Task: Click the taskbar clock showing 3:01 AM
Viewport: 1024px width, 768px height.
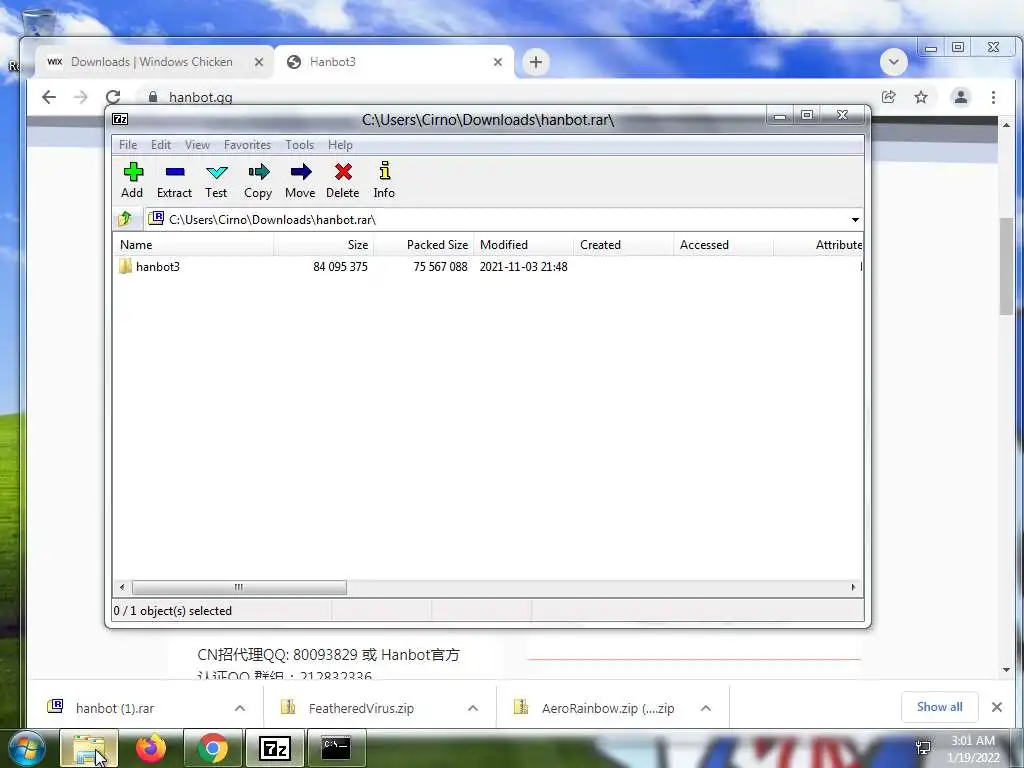Action: pos(973,749)
